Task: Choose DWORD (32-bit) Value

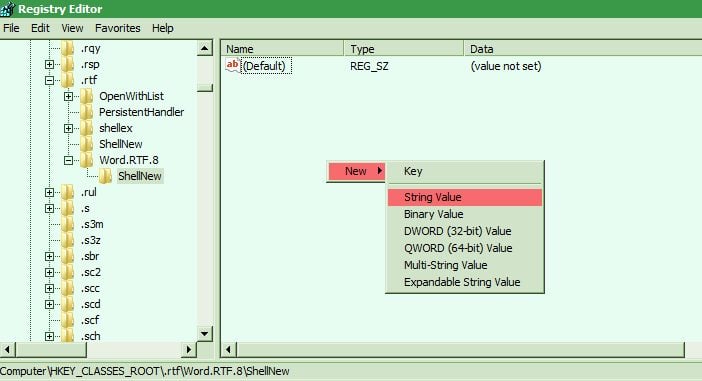Action: coord(465,231)
